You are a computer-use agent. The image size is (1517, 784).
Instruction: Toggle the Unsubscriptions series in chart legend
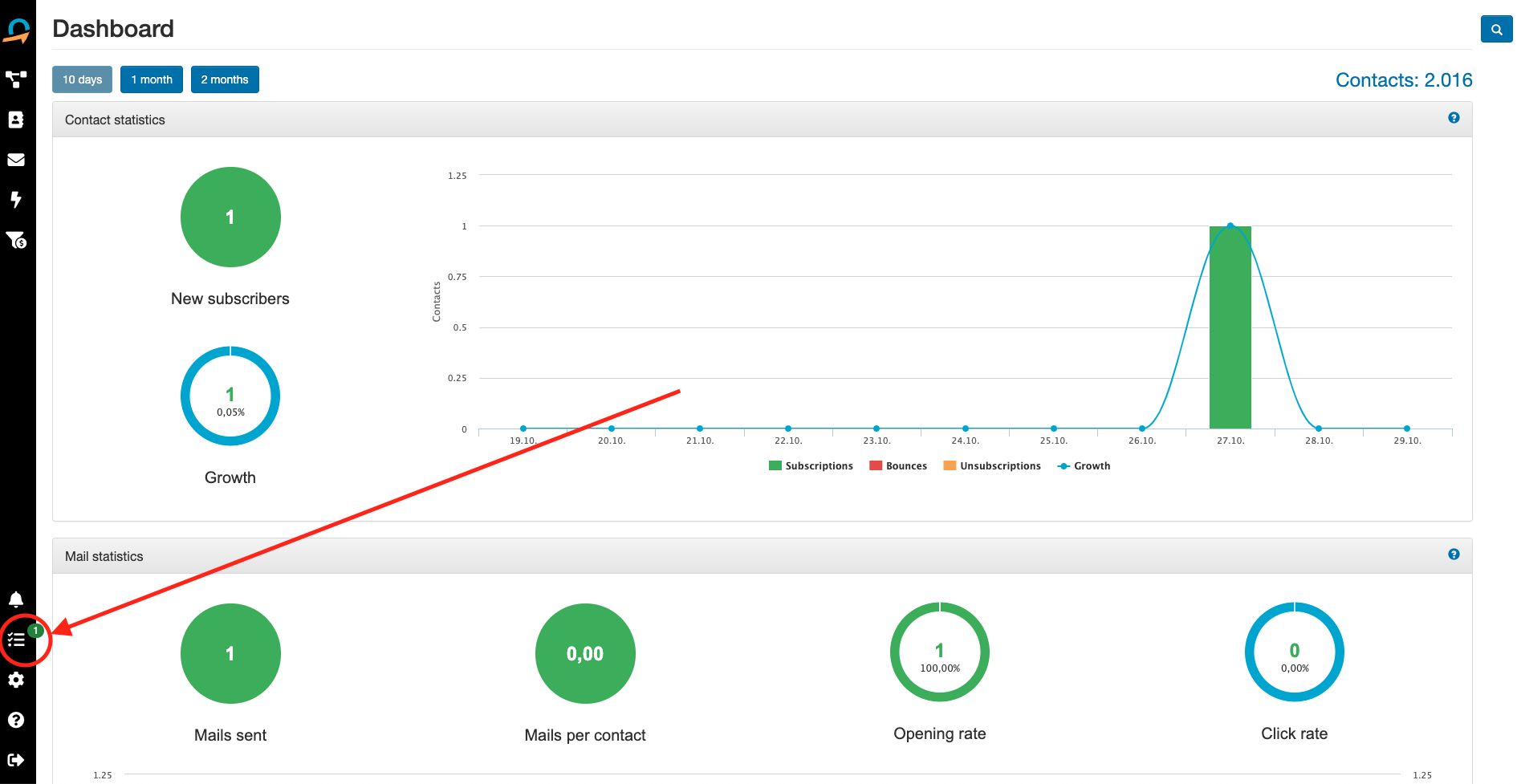992,466
